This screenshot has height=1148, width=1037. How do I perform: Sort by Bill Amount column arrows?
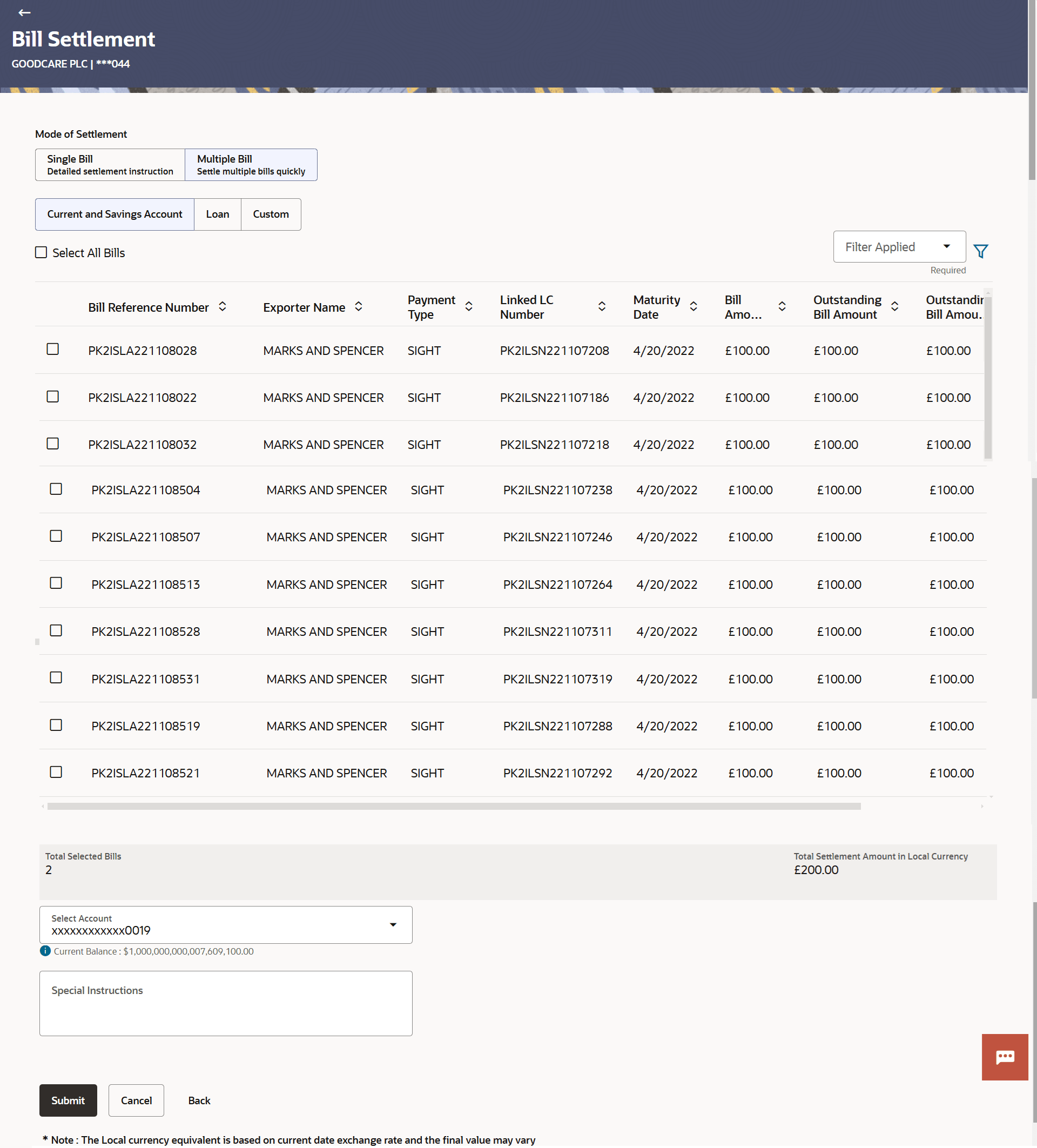pos(782,307)
